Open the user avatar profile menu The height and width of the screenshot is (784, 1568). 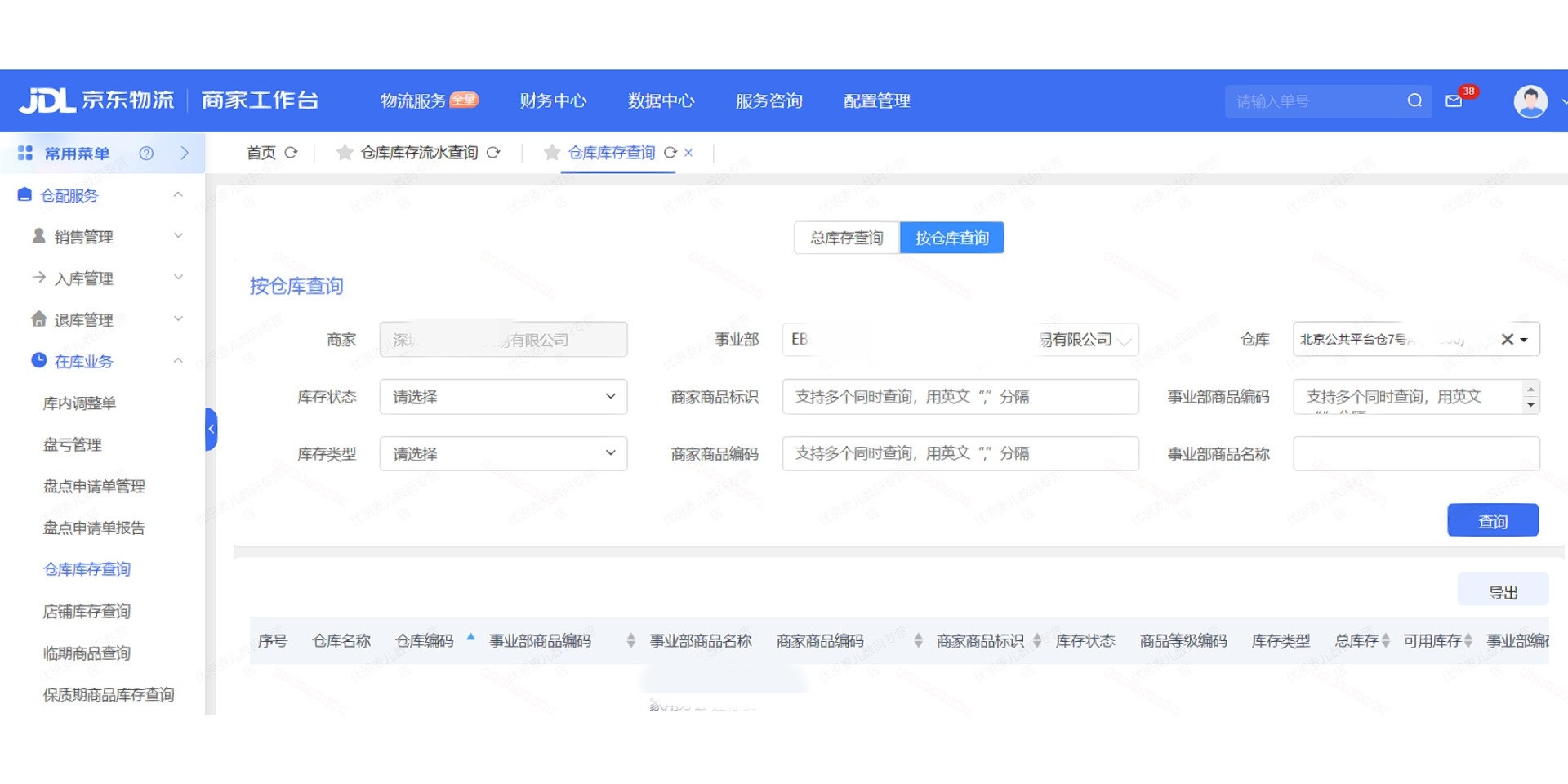tap(1530, 101)
